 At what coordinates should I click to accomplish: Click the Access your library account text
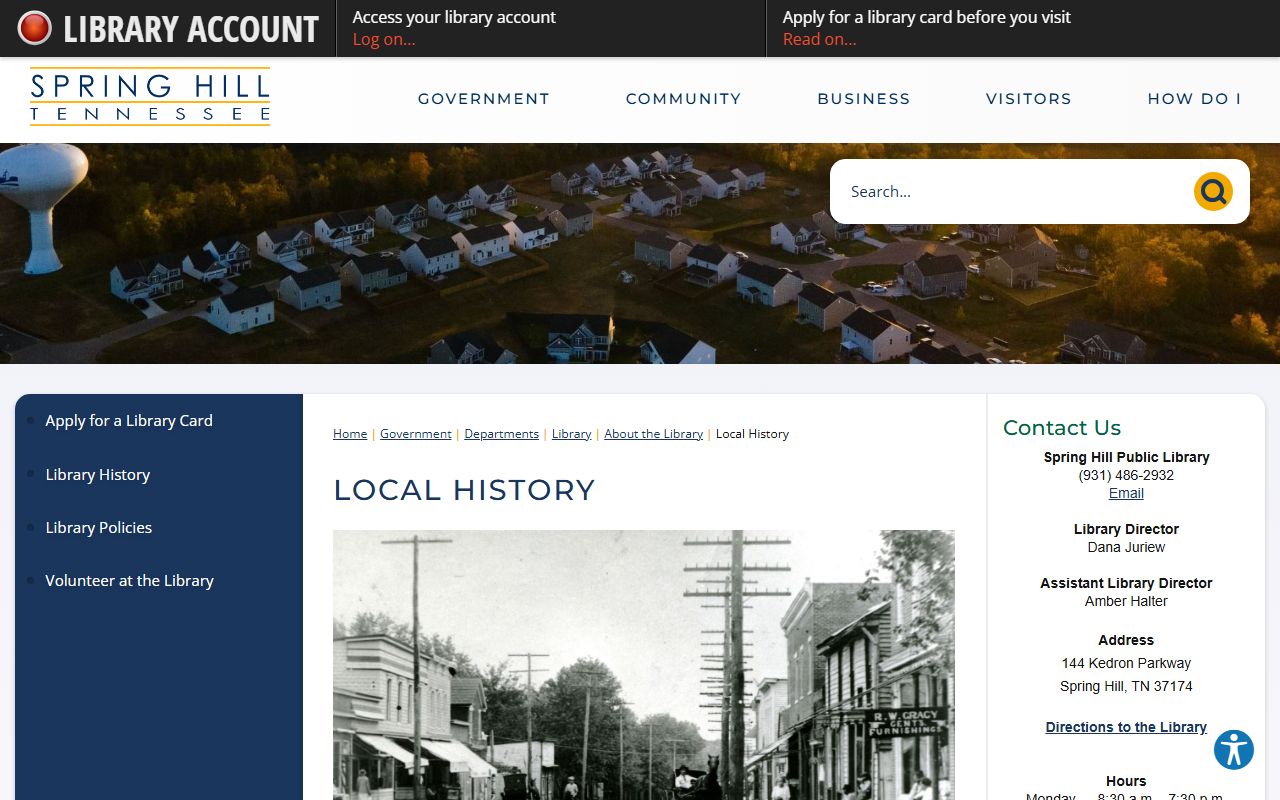(454, 17)
